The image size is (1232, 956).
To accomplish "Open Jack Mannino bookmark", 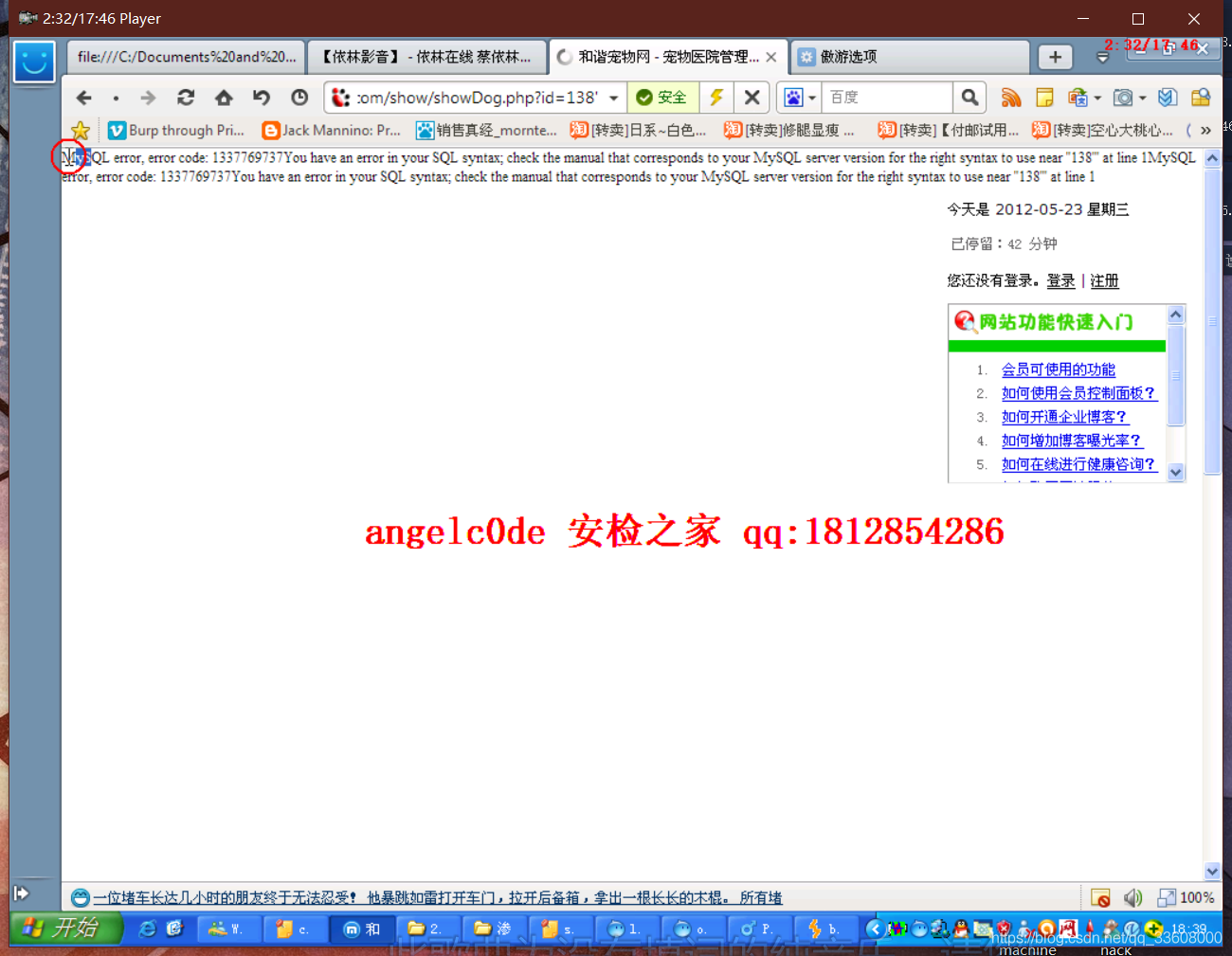I will tap(333, 130).
